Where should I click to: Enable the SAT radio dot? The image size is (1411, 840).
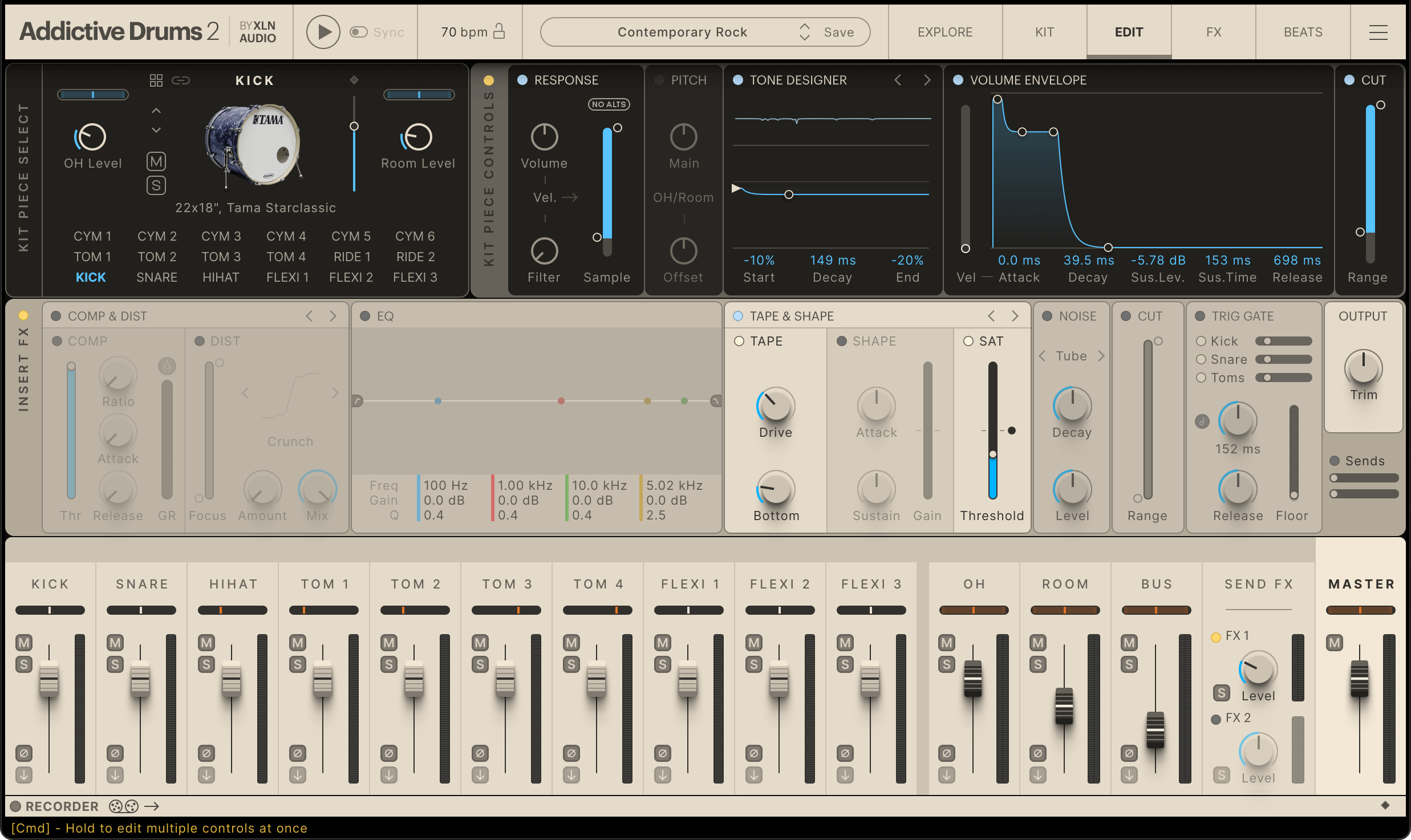(x=968, y=341)
